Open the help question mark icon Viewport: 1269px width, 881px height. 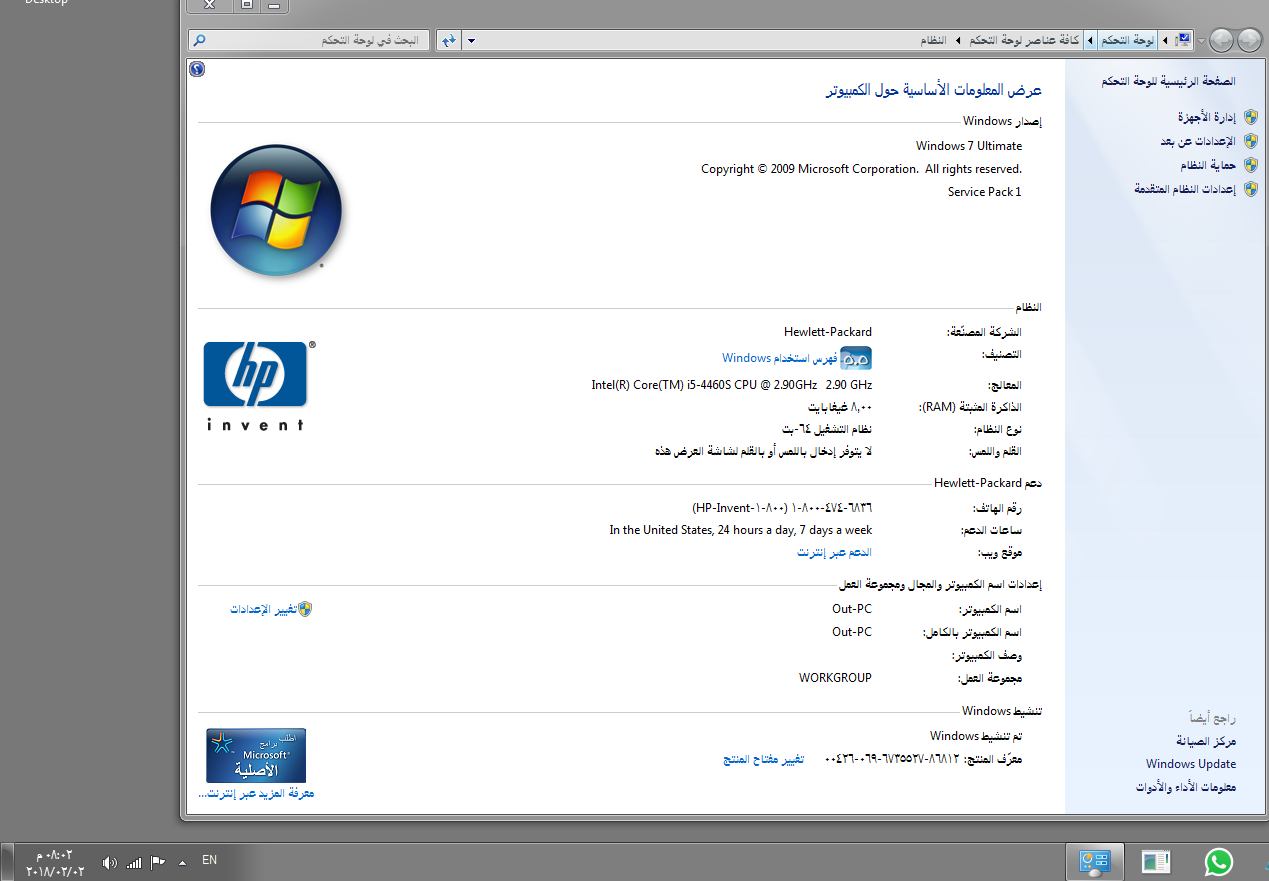click(197, 69)
